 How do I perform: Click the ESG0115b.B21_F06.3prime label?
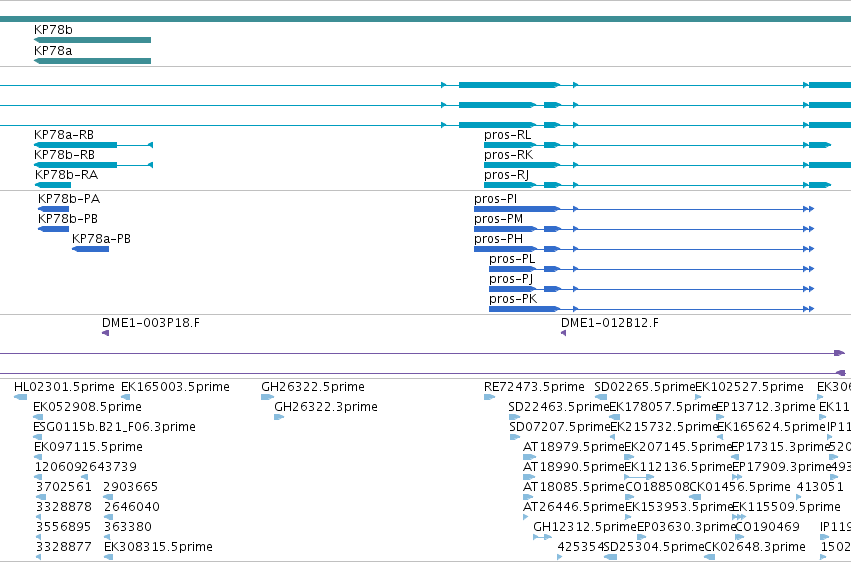[x=115, y=427]
